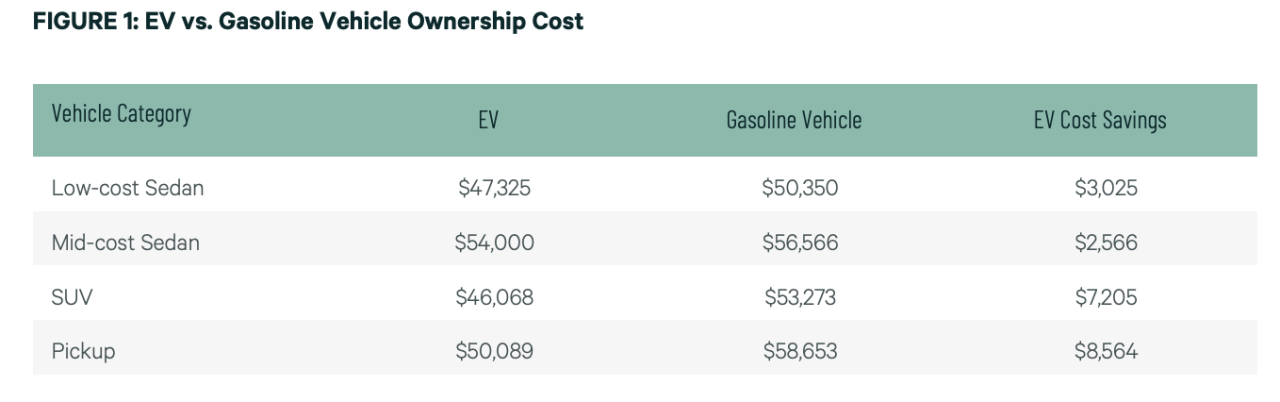
Task: Click the Mid-cost Sedan row label
Action: pos(125,242)
